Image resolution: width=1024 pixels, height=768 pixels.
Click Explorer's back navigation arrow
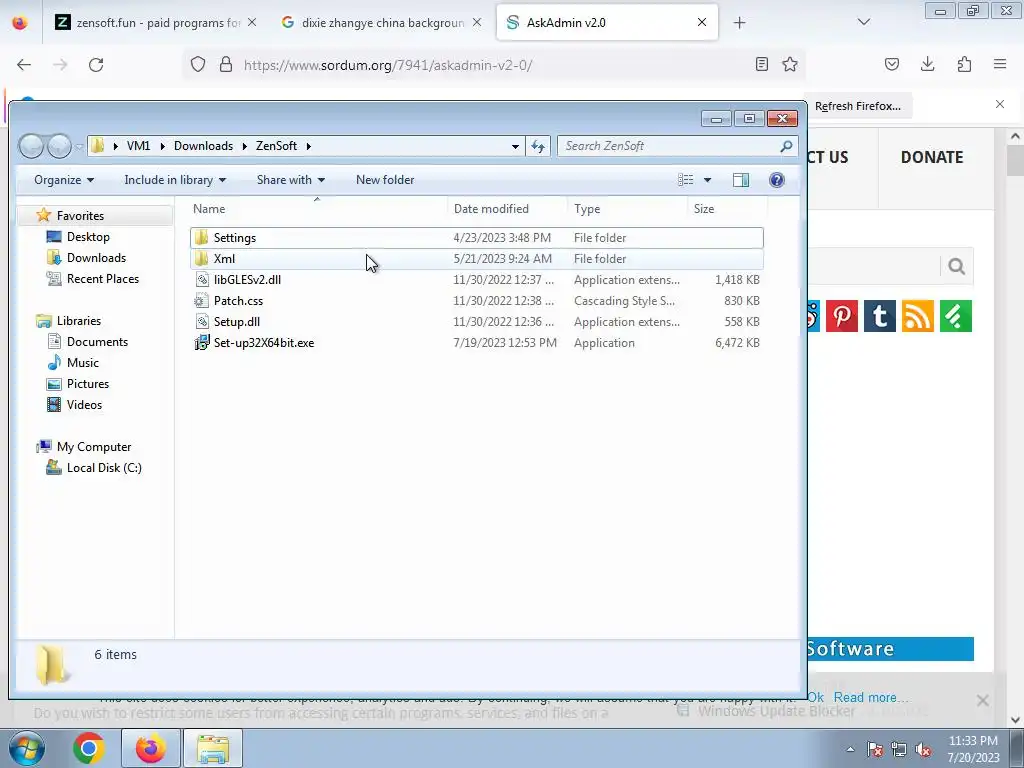tap(31, 146)
